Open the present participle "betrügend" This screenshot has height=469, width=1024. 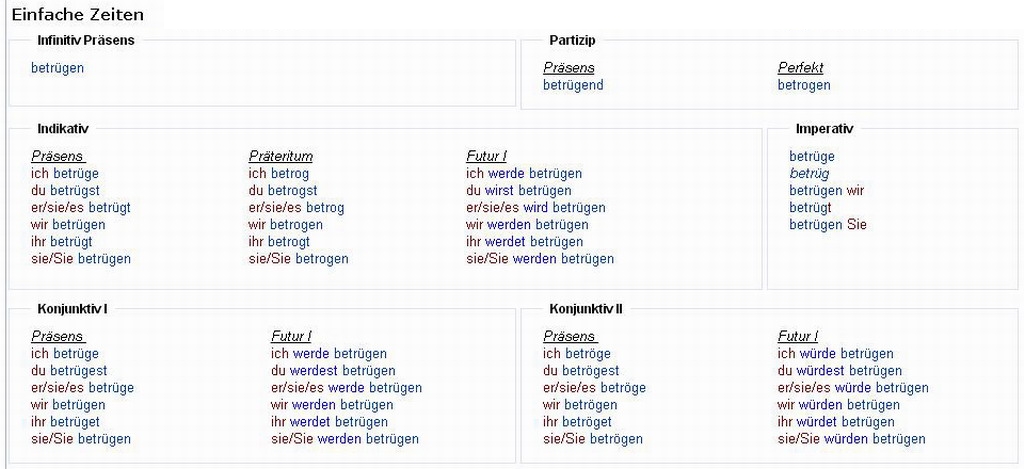[573, 85]
